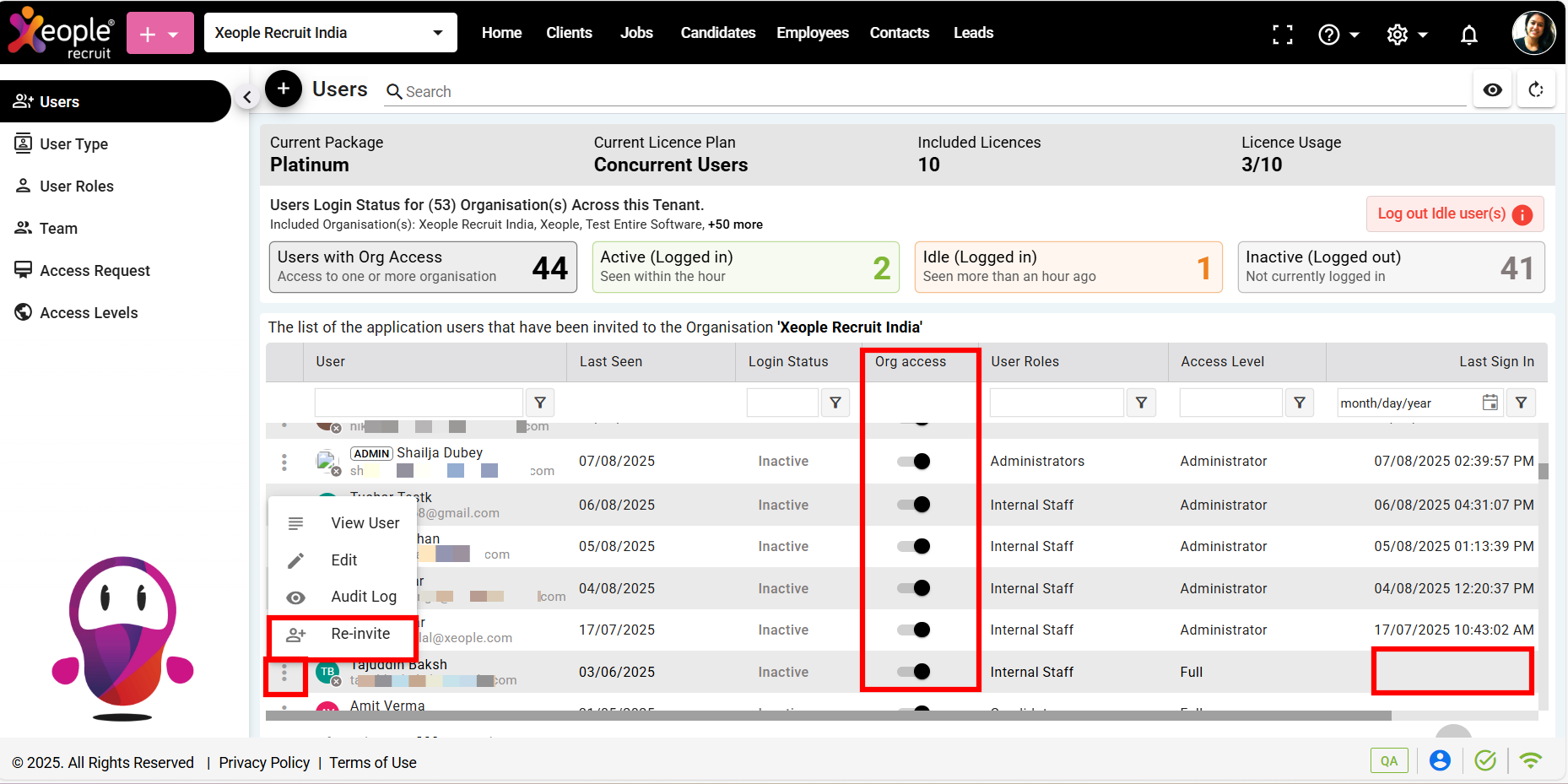The image size is (1568, 784).
Task: Open the Jobs menu
Action: coord(636,33)
